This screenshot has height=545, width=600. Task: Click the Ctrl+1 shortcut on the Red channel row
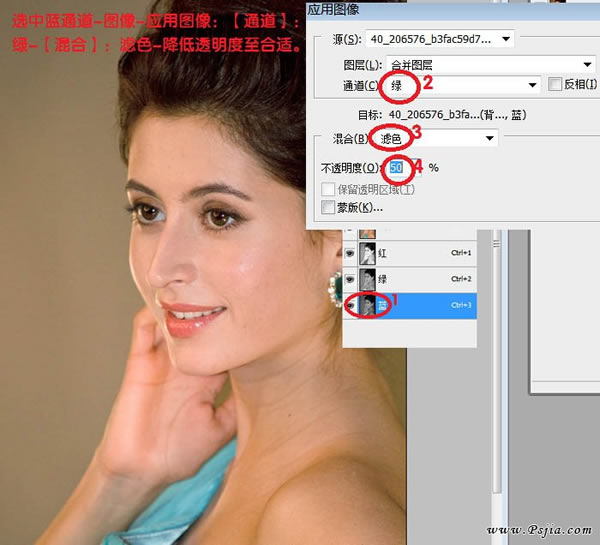click(461, 253)
